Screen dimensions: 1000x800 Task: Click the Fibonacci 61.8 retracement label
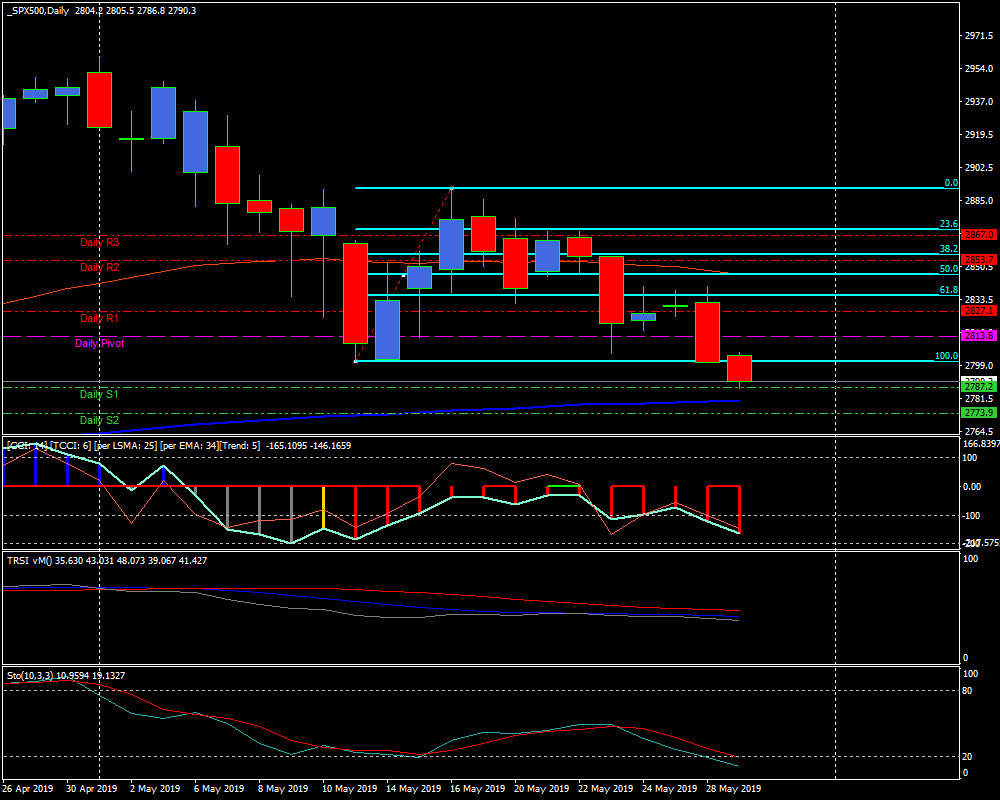[x=948, y=290]
